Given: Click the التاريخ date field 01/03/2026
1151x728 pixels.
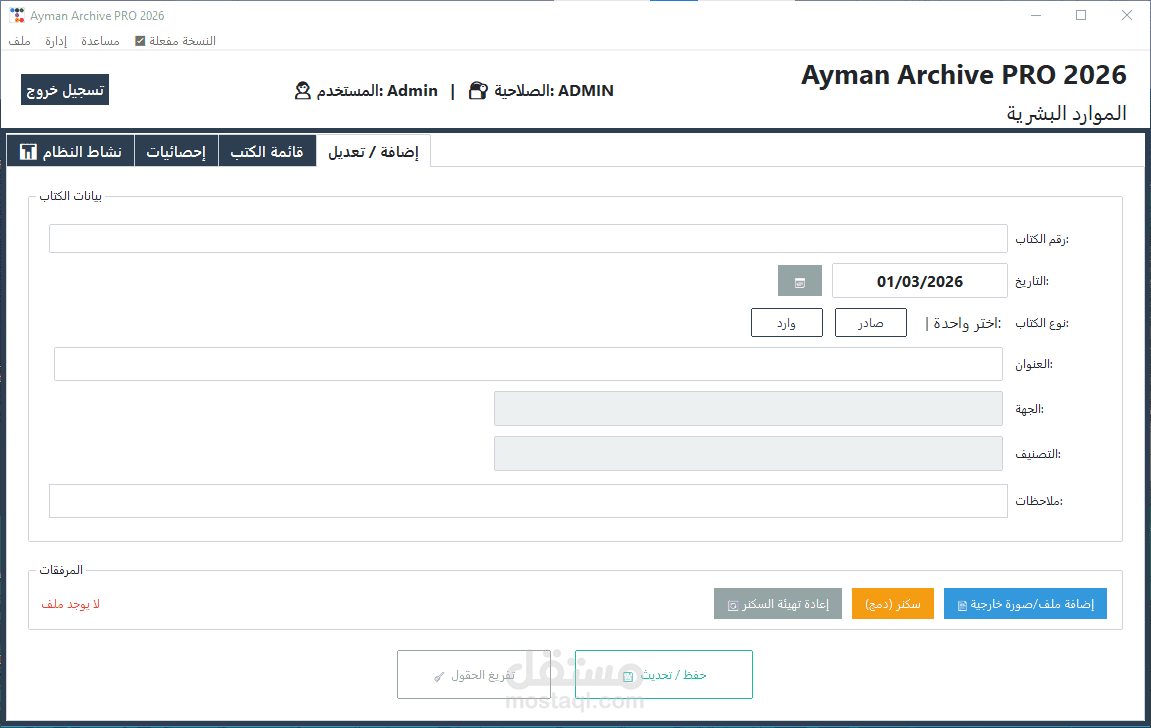Looking at the screenshot, I should (920, 281).
